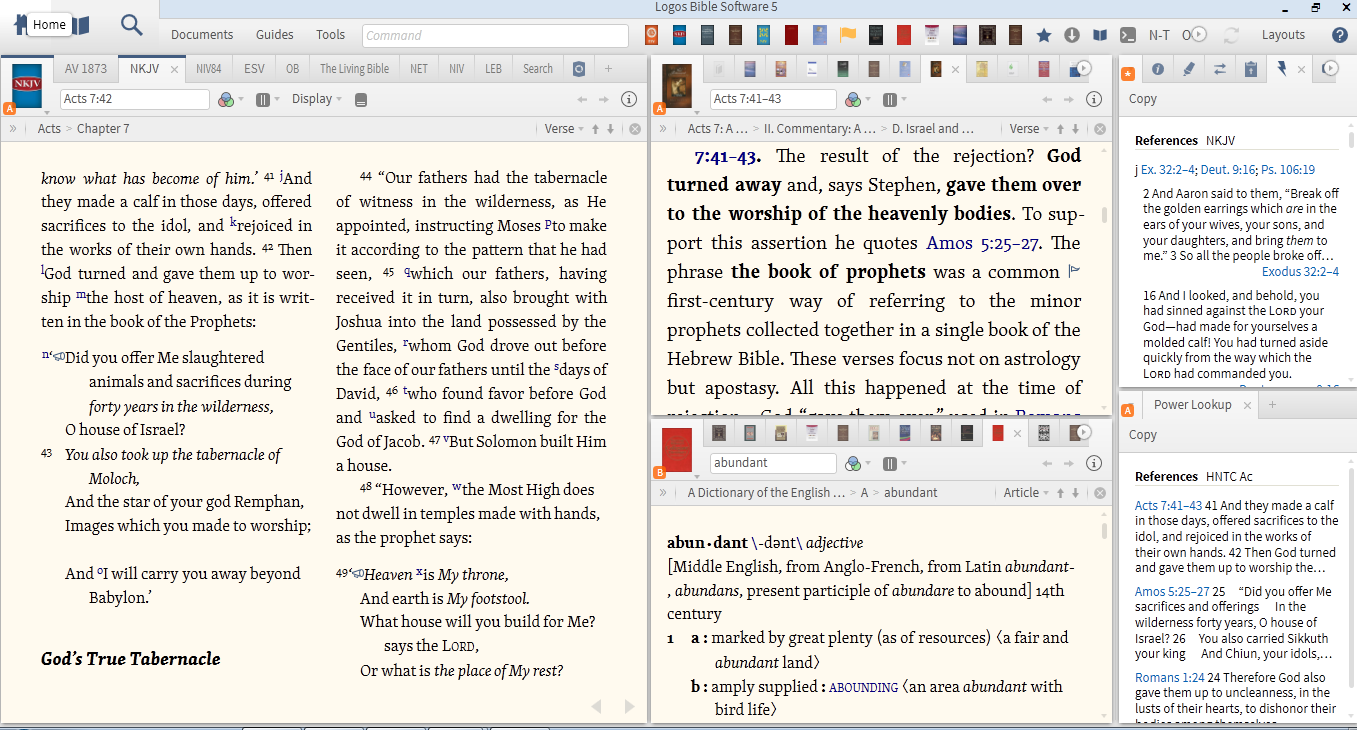Show info icon in dictionary panel toolbar
Screen dimensions: 1357x730
[x=1094, y=463]
